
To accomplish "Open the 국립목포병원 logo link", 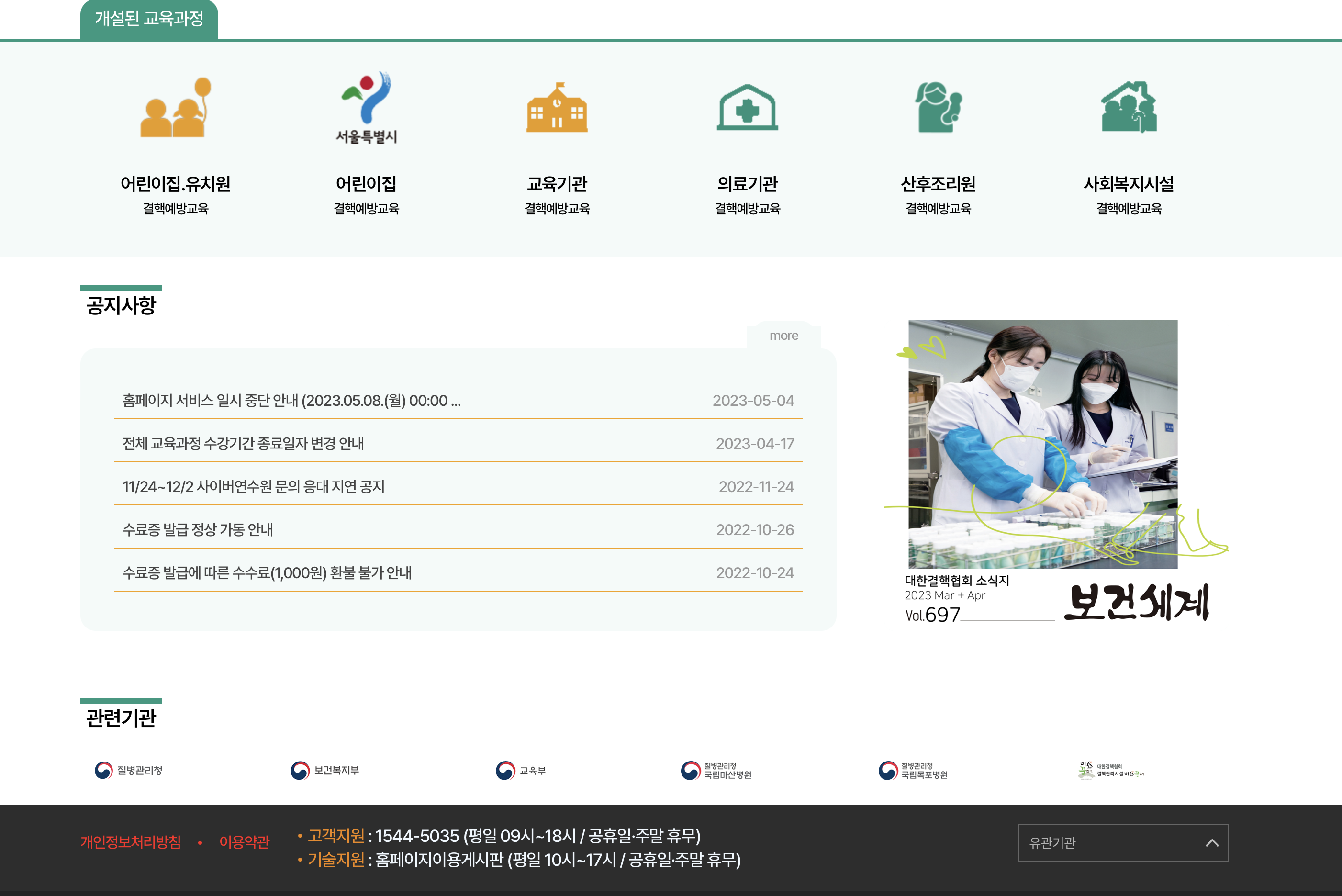I will pyautogui.click(x=913, y=770).
